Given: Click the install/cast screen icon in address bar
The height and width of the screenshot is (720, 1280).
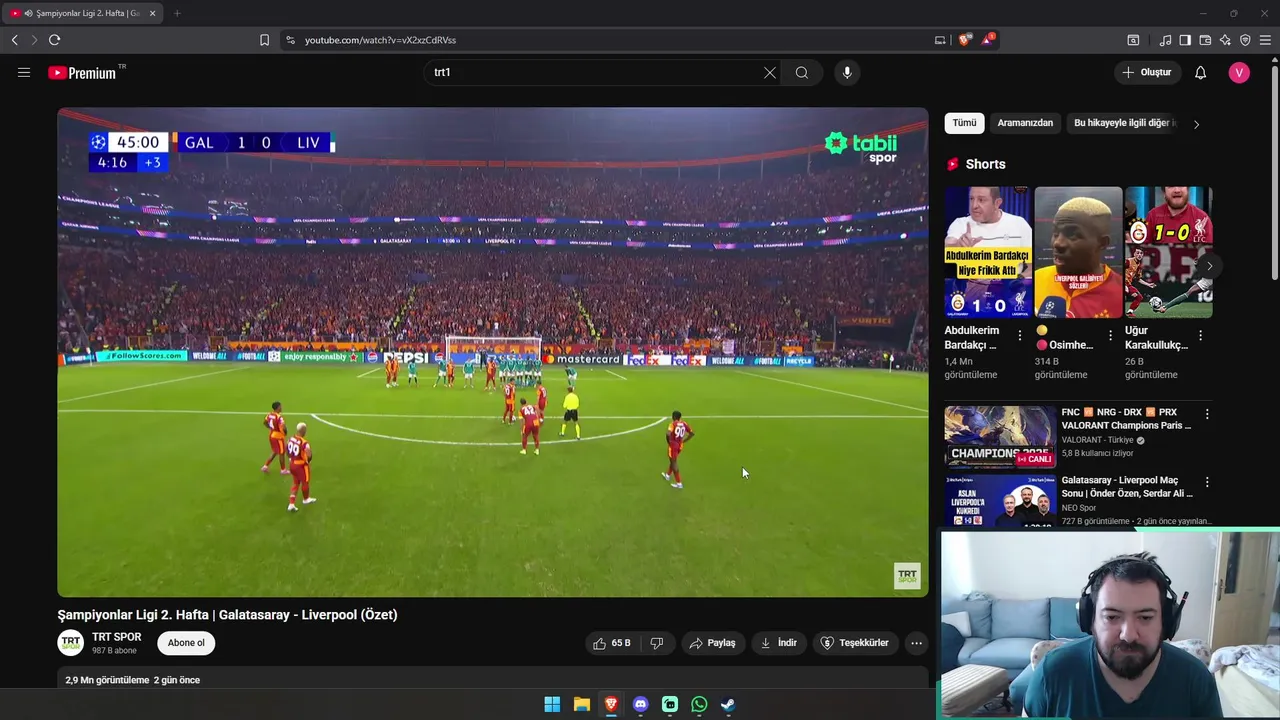Looking at the screenshot, I should [940, 40].
